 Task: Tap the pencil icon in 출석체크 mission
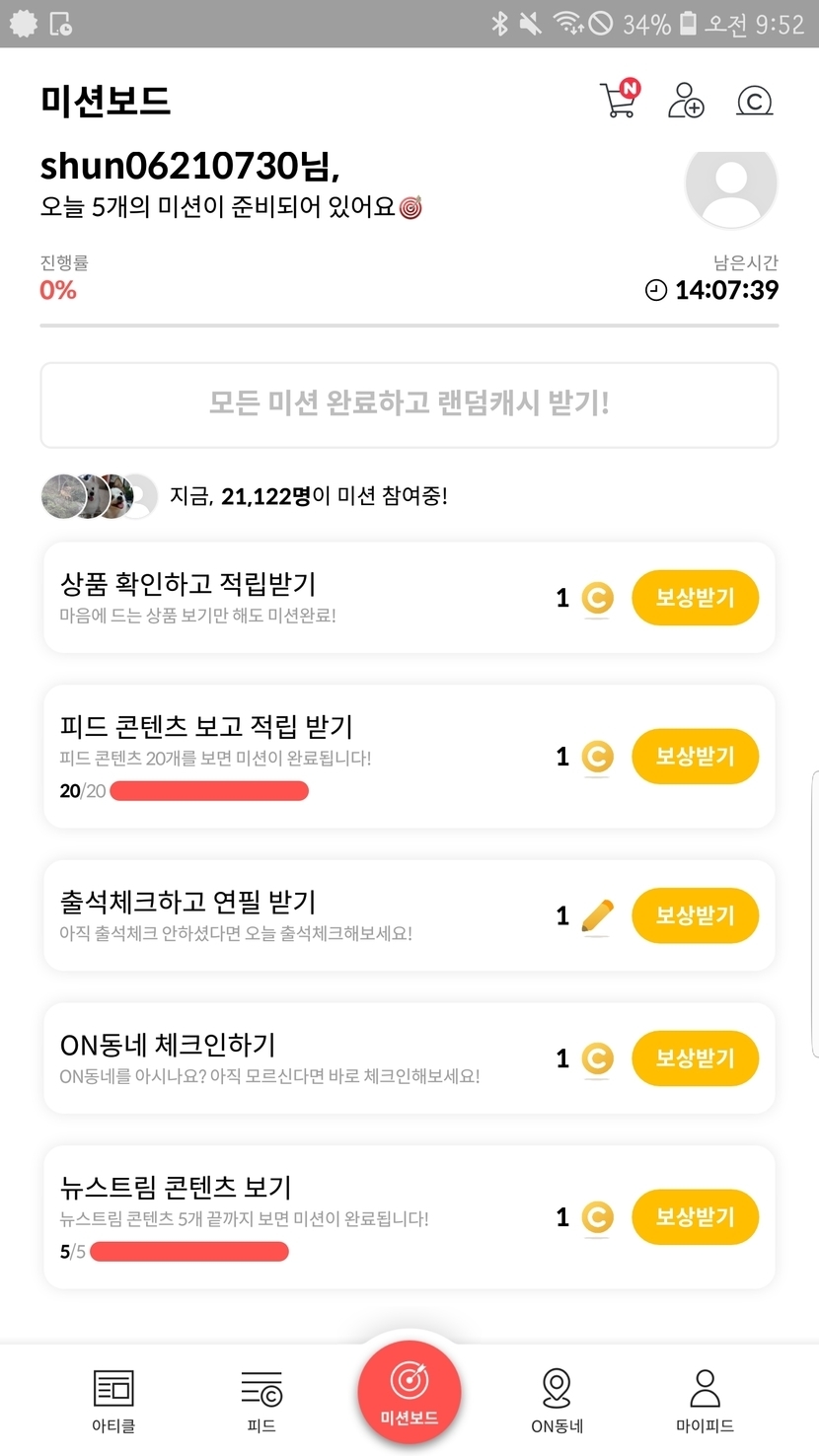click(597, 916)
